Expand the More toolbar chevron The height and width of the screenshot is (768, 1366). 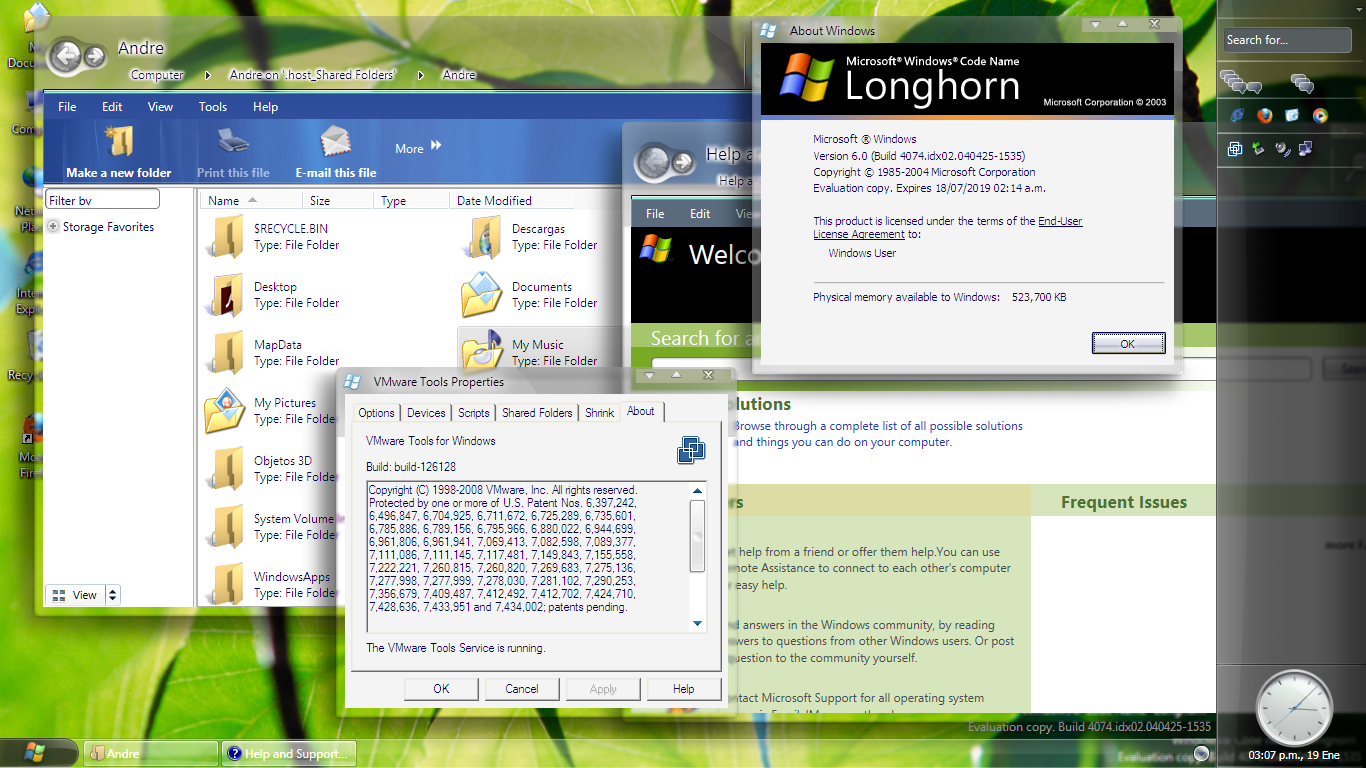pyautogui.click(x=436, y=147)
